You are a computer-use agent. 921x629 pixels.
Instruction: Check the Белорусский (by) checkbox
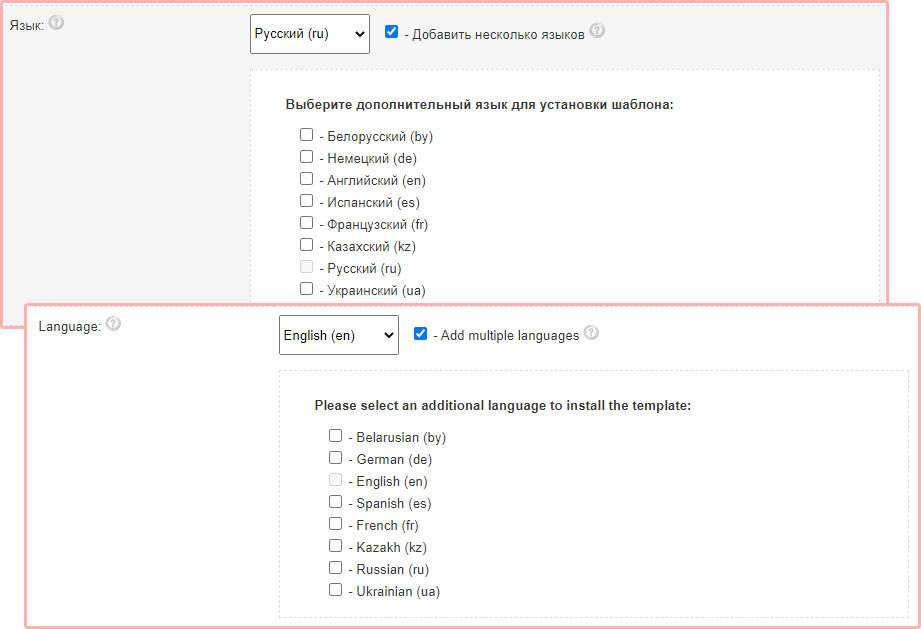click(x=307, y=135)
